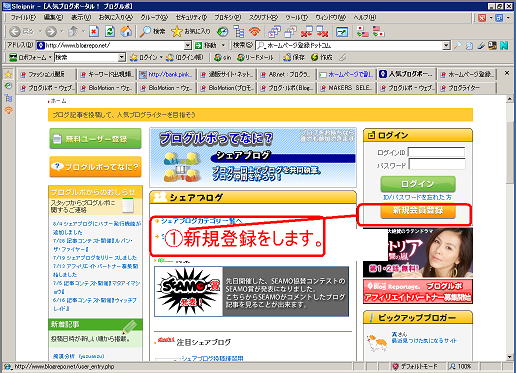Click the orange 新規会員登録 button
This screenshot has height=373, width=516.
(418, 211)
